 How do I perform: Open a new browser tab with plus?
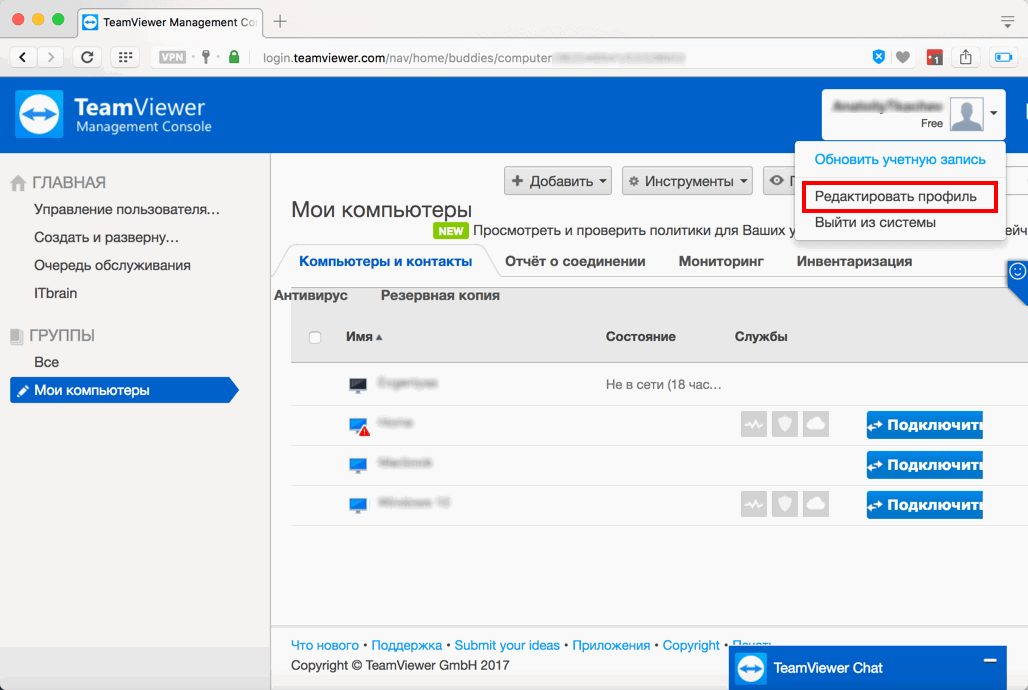280,22
